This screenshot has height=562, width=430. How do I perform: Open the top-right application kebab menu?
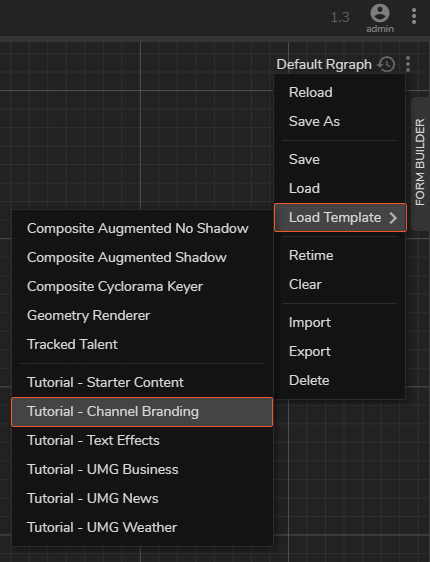pos(414,16)
